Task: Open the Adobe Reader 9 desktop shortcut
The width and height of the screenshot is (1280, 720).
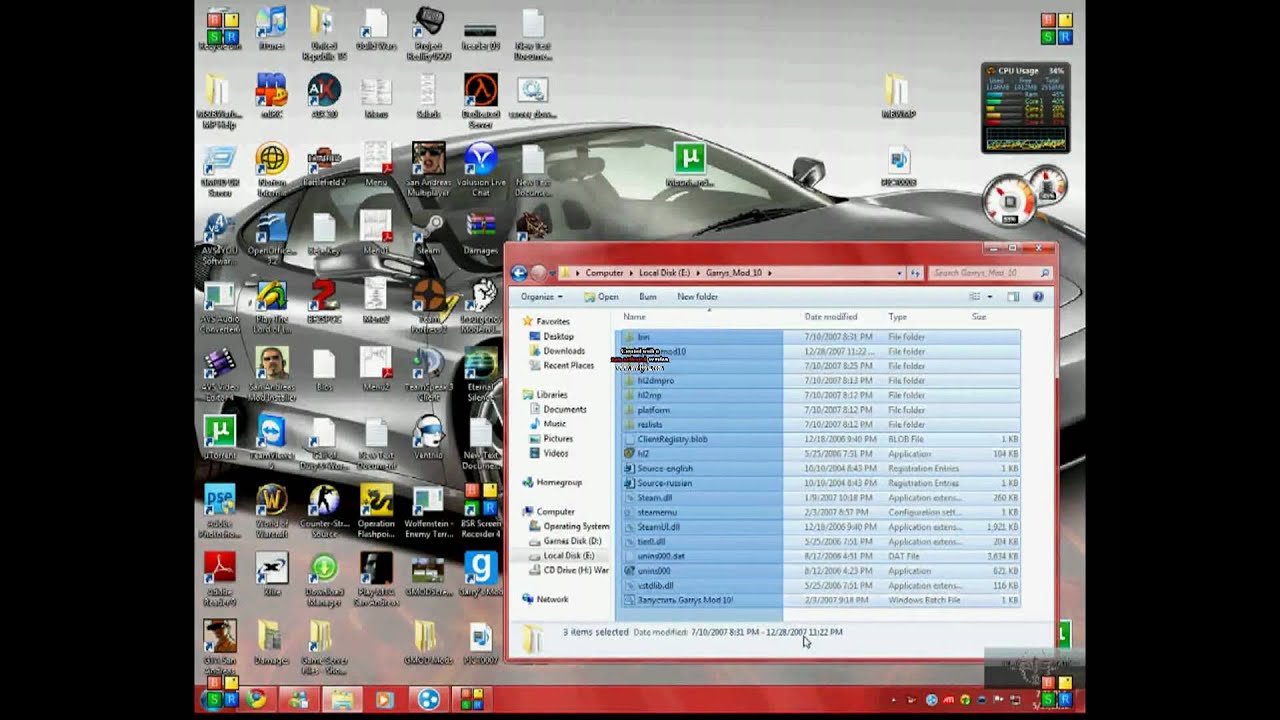Action: [x=219, y=579]
